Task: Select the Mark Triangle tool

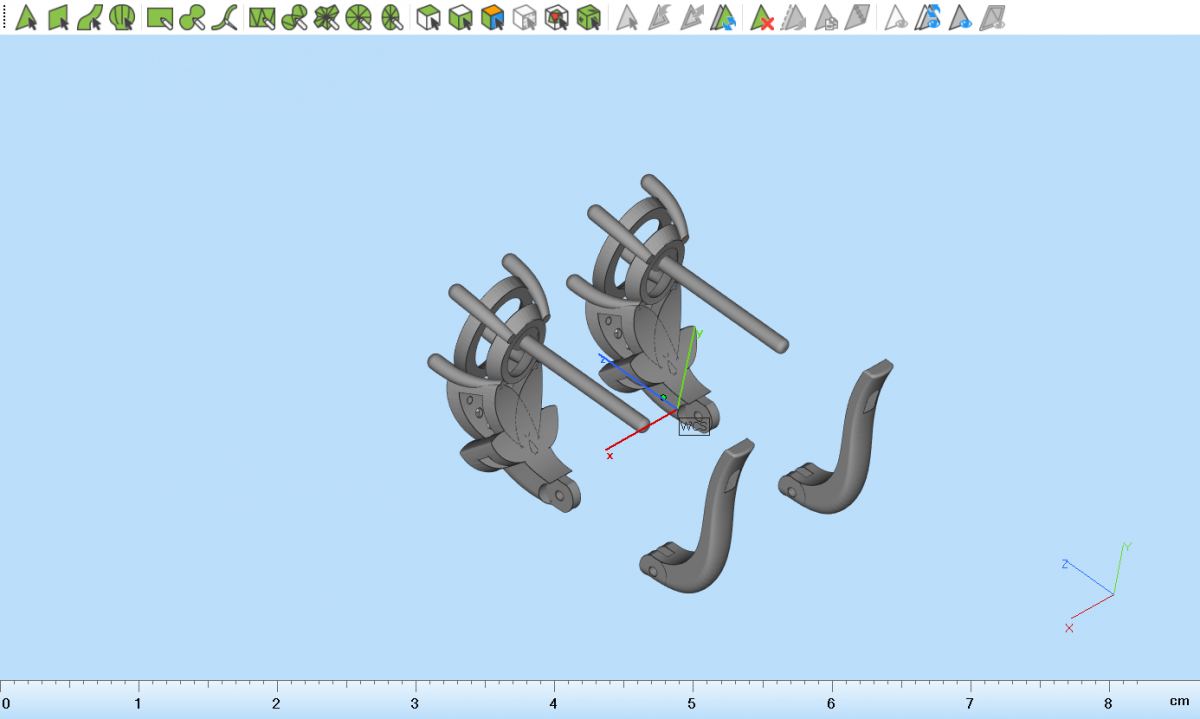Action: pyautogui.click(x=26, y=17)
